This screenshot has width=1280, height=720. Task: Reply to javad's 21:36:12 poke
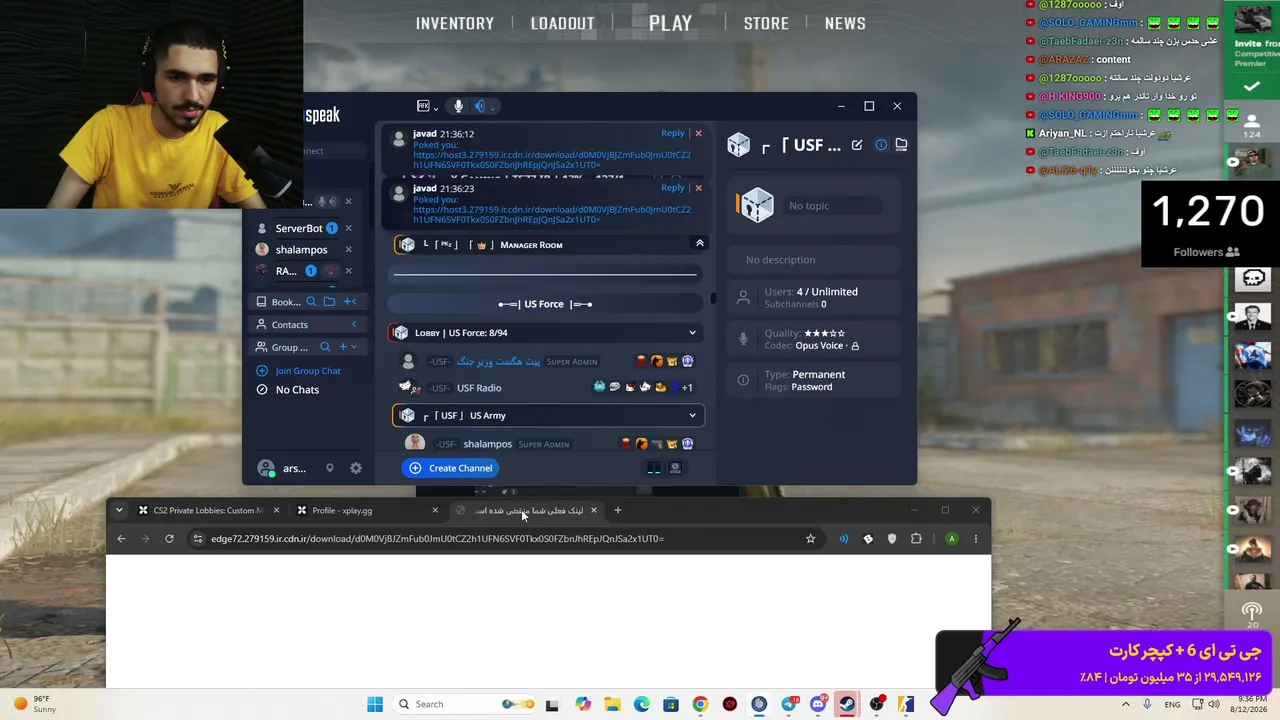pos(673,133)
